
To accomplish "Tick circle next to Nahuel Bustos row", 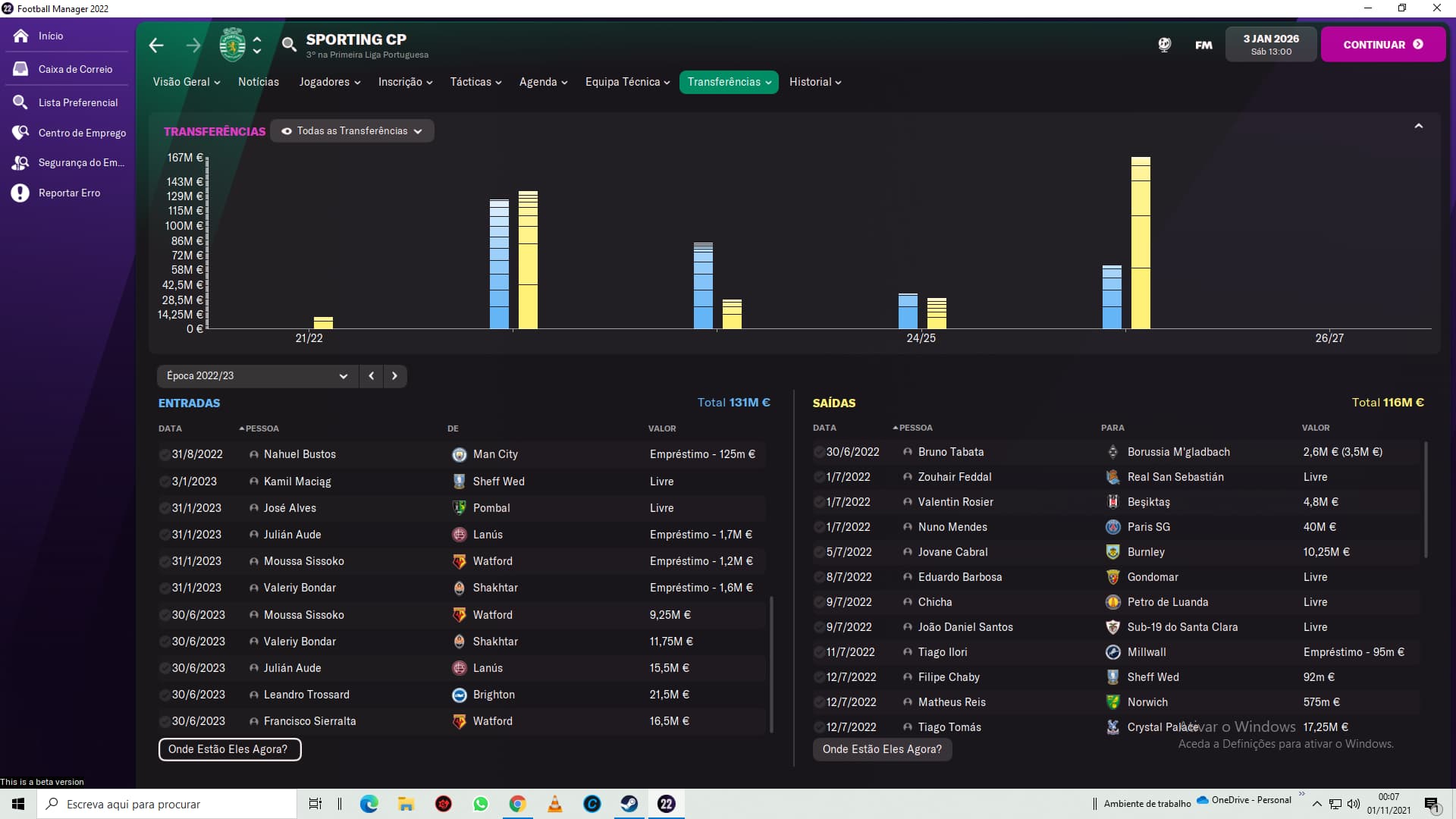I will click(x=164, y=454).
